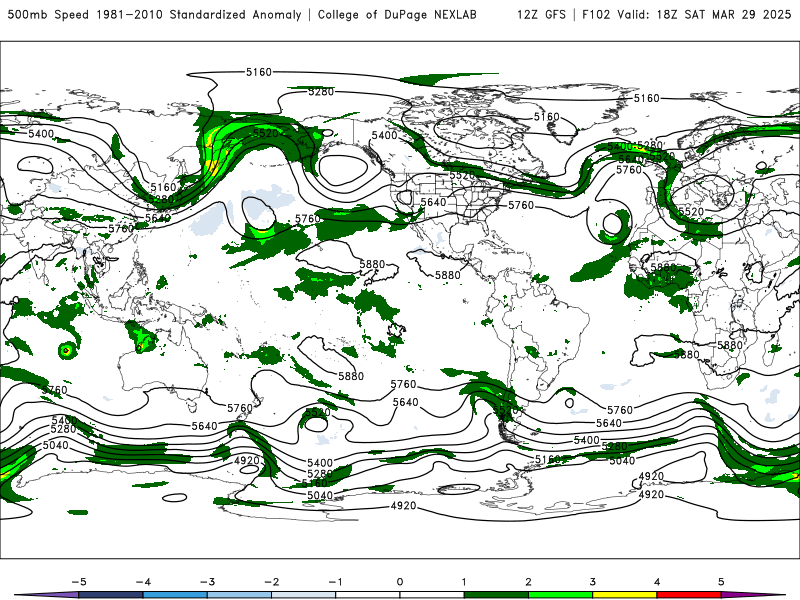Click the '3' colorbar tick label
This screenshot has height=600, width=800.
(593, 582)
